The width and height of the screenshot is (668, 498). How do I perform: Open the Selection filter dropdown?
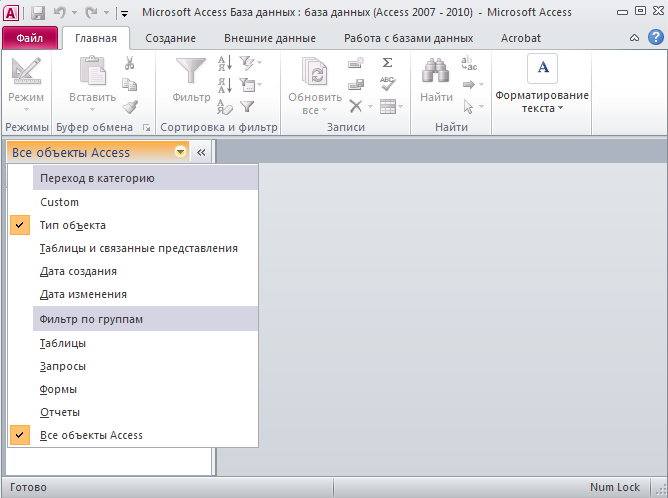click(250, 63)
